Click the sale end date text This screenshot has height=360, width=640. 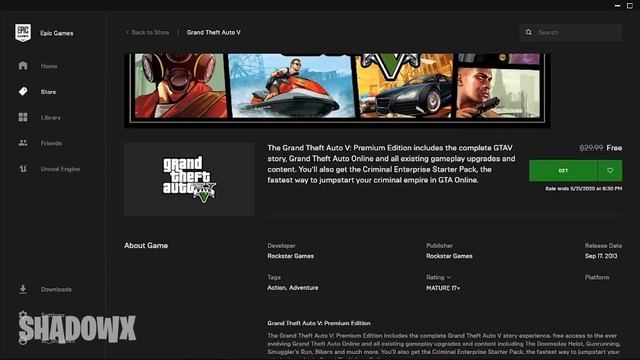pyautogui.click(x=584, y=189)
